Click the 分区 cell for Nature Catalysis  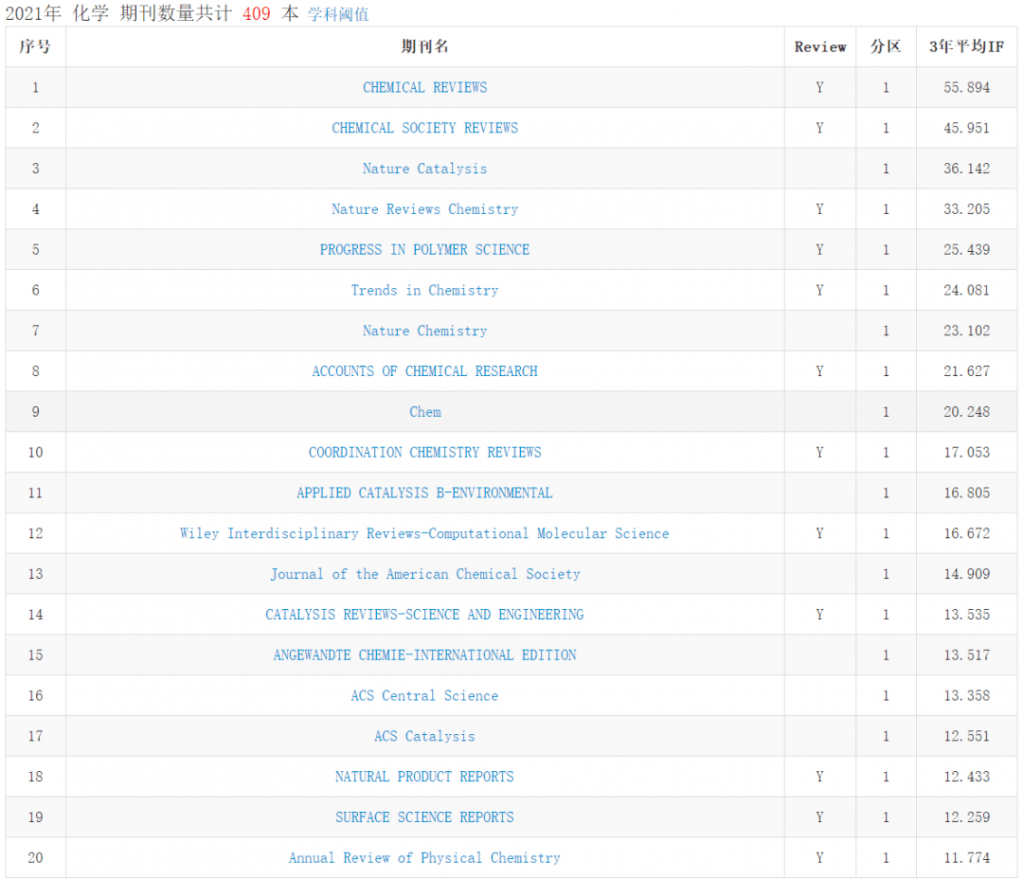[x=886, y=168]
